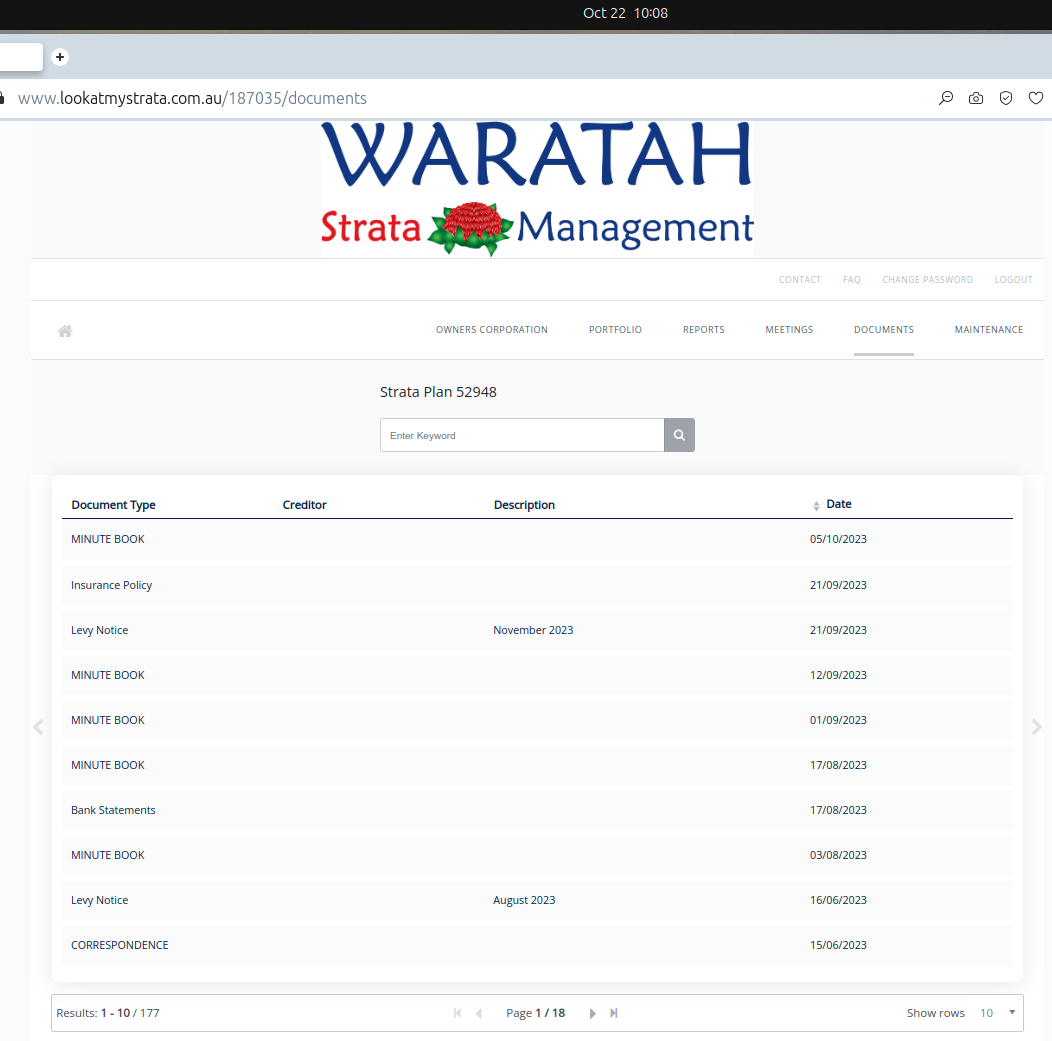Open a new browser tab with plus button
This screenshot has width=1052, height=1041.
click(x=60, y=57)
